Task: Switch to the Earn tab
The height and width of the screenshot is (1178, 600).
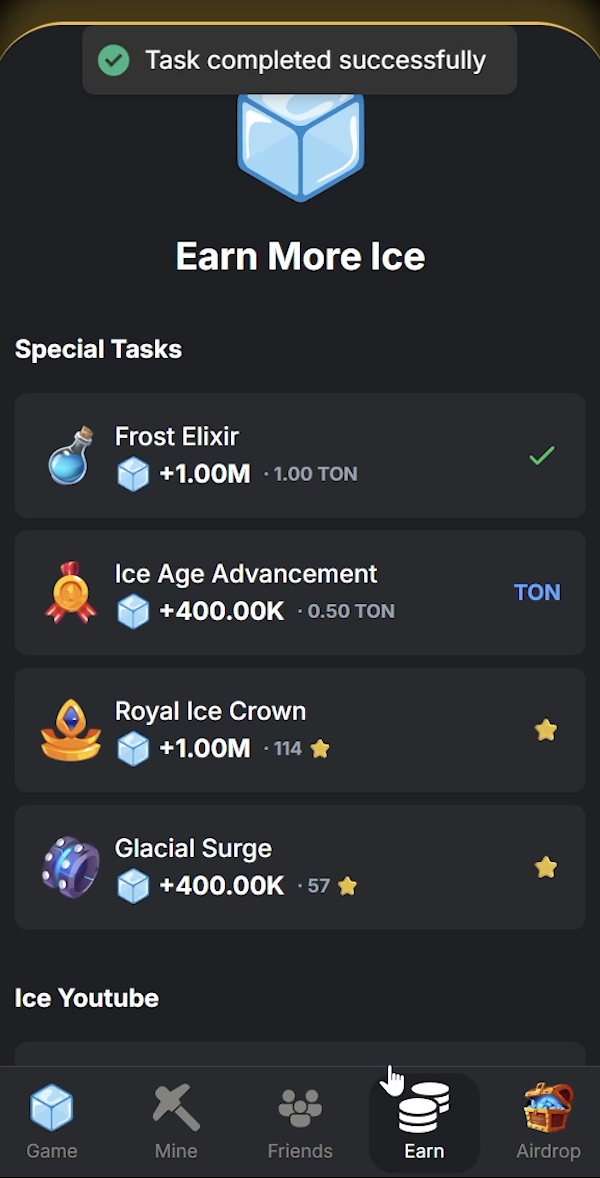Action: click(x=424, y=1120)
